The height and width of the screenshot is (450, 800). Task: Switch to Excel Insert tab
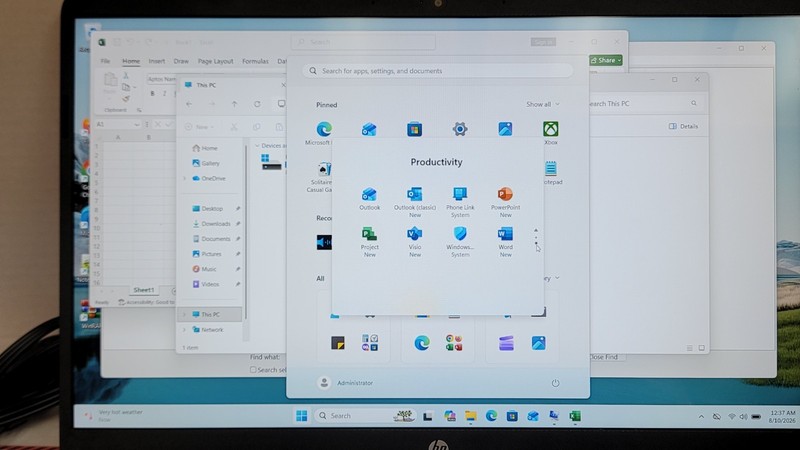(157, 61)
